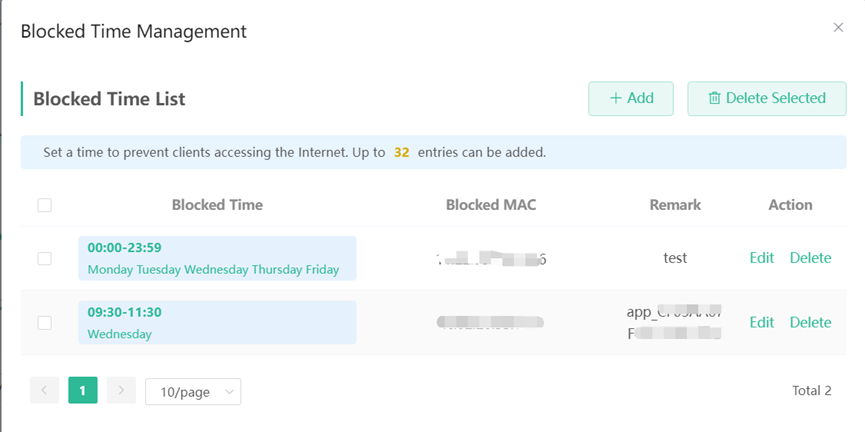This screenshot has width=865, height=432.
Task: Check the box for 09:30-11:30 entry
Action: (44, 323)
